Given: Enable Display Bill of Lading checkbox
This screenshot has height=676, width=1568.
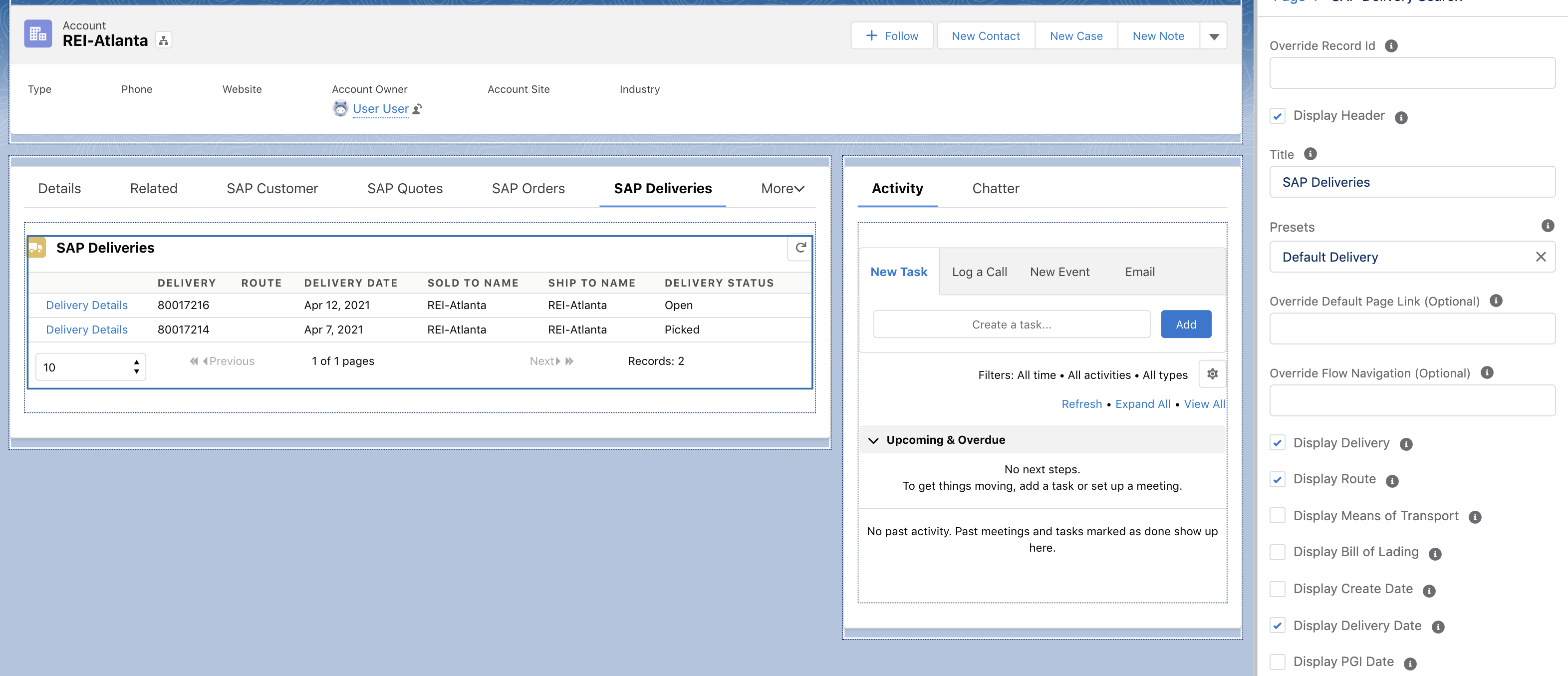Looking at the screenshot, I should [x=1278, y=552].
